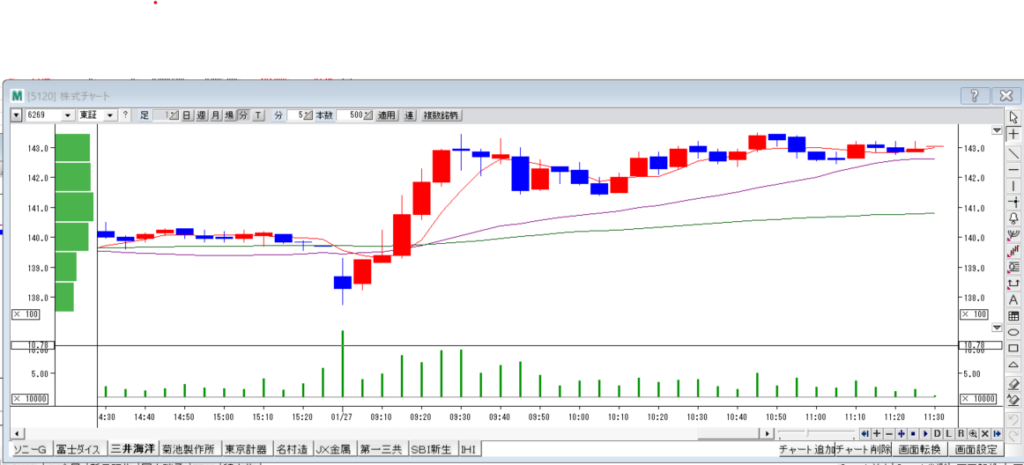Toggle the 日 daily timeframe button
Viewport: 1024px width, 465px height.
tap(186, 115)
